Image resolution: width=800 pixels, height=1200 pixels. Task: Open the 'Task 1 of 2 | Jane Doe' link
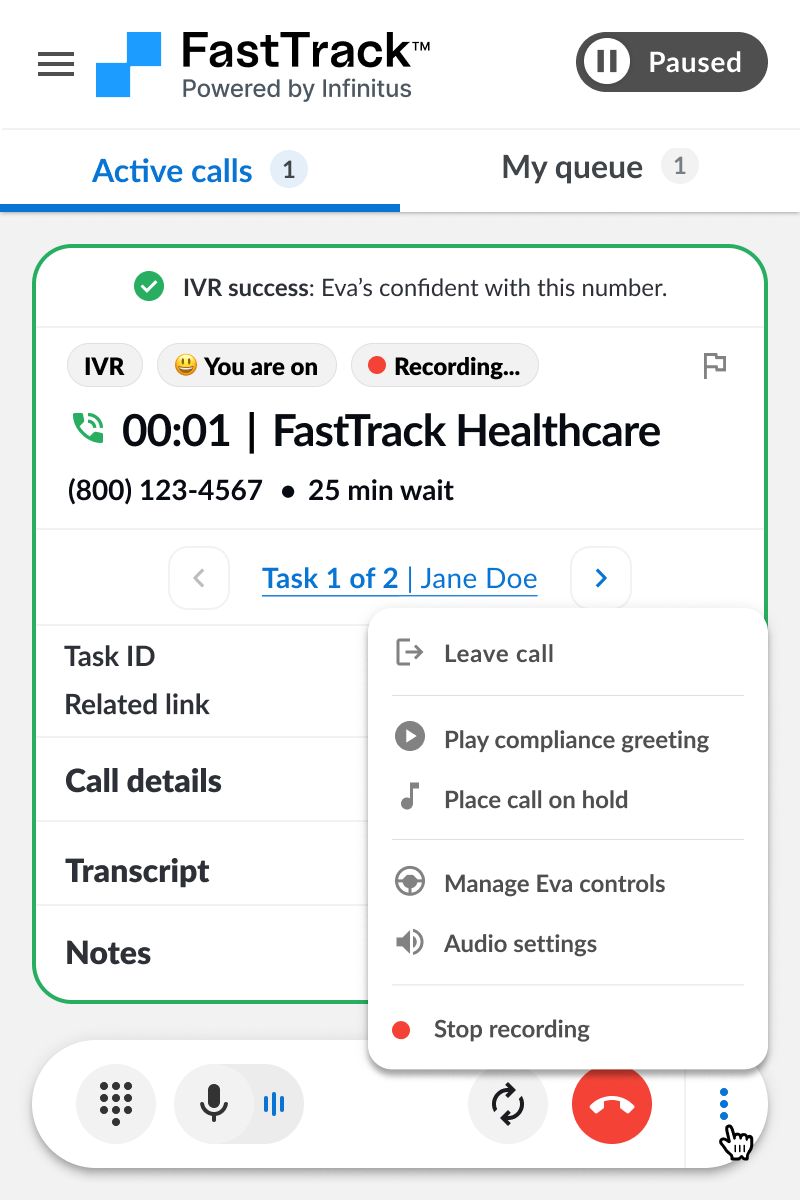(400, 578)
